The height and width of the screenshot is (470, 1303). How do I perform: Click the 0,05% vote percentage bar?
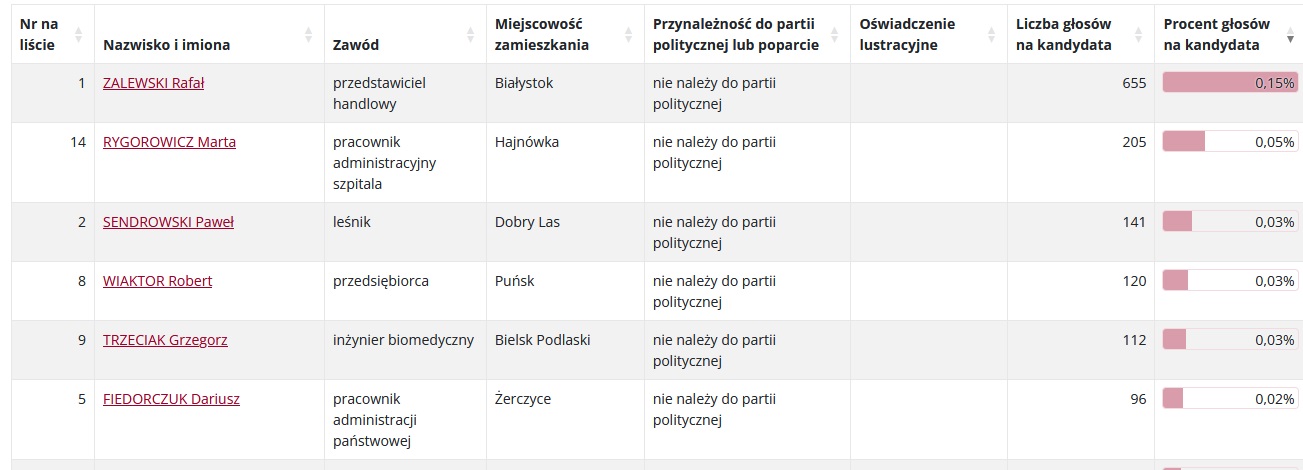(x=1230, y=142)
